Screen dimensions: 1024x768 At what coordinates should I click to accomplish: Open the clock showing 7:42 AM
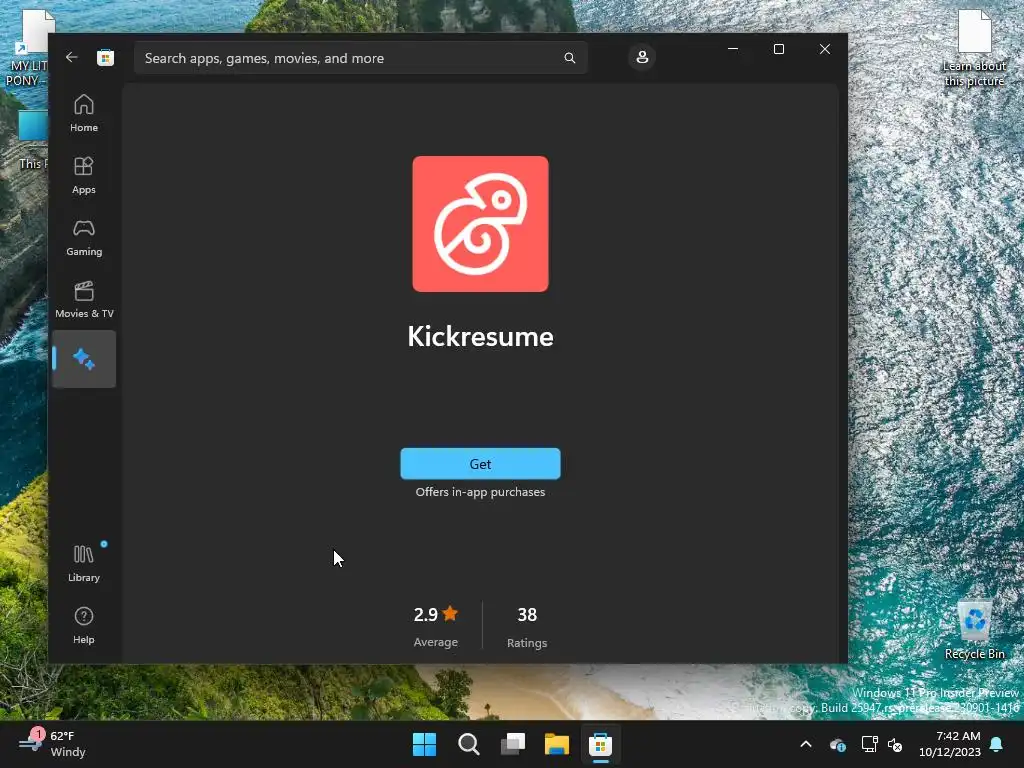(x=950, y=744)
